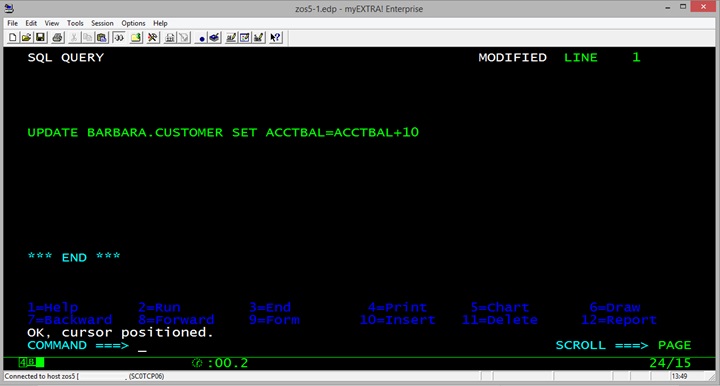Open the Help menu
Screen dimensions: 720x386
click(160, 23)
